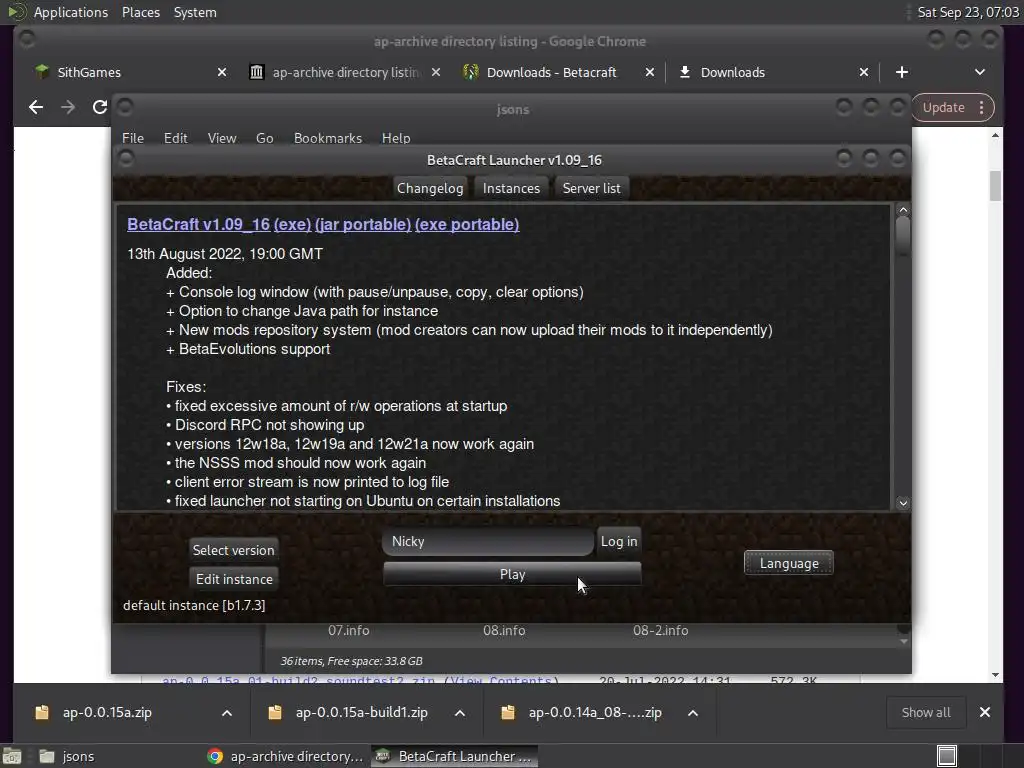The image size is (1024, 768).
Task: Go back in Chrome
Action: (x=36, y=107)
